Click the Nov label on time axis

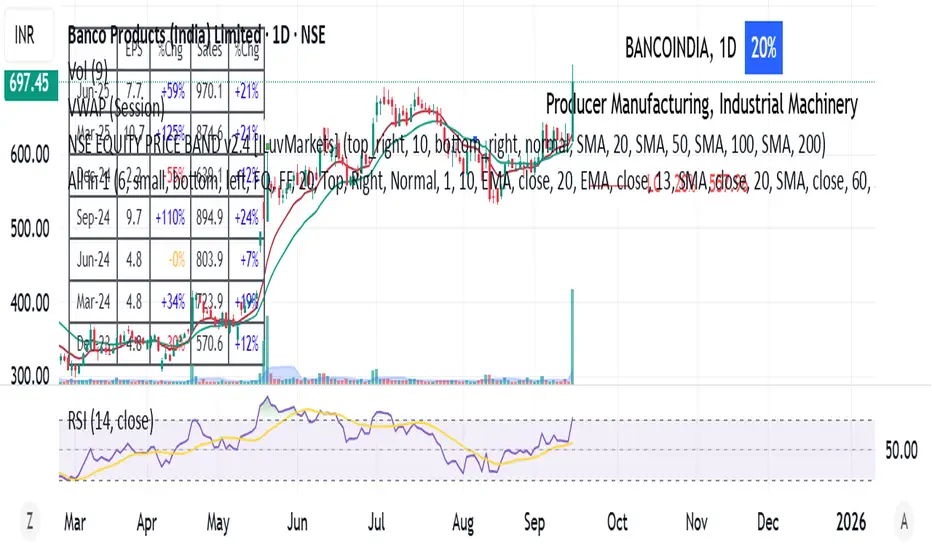coord(696,523)
